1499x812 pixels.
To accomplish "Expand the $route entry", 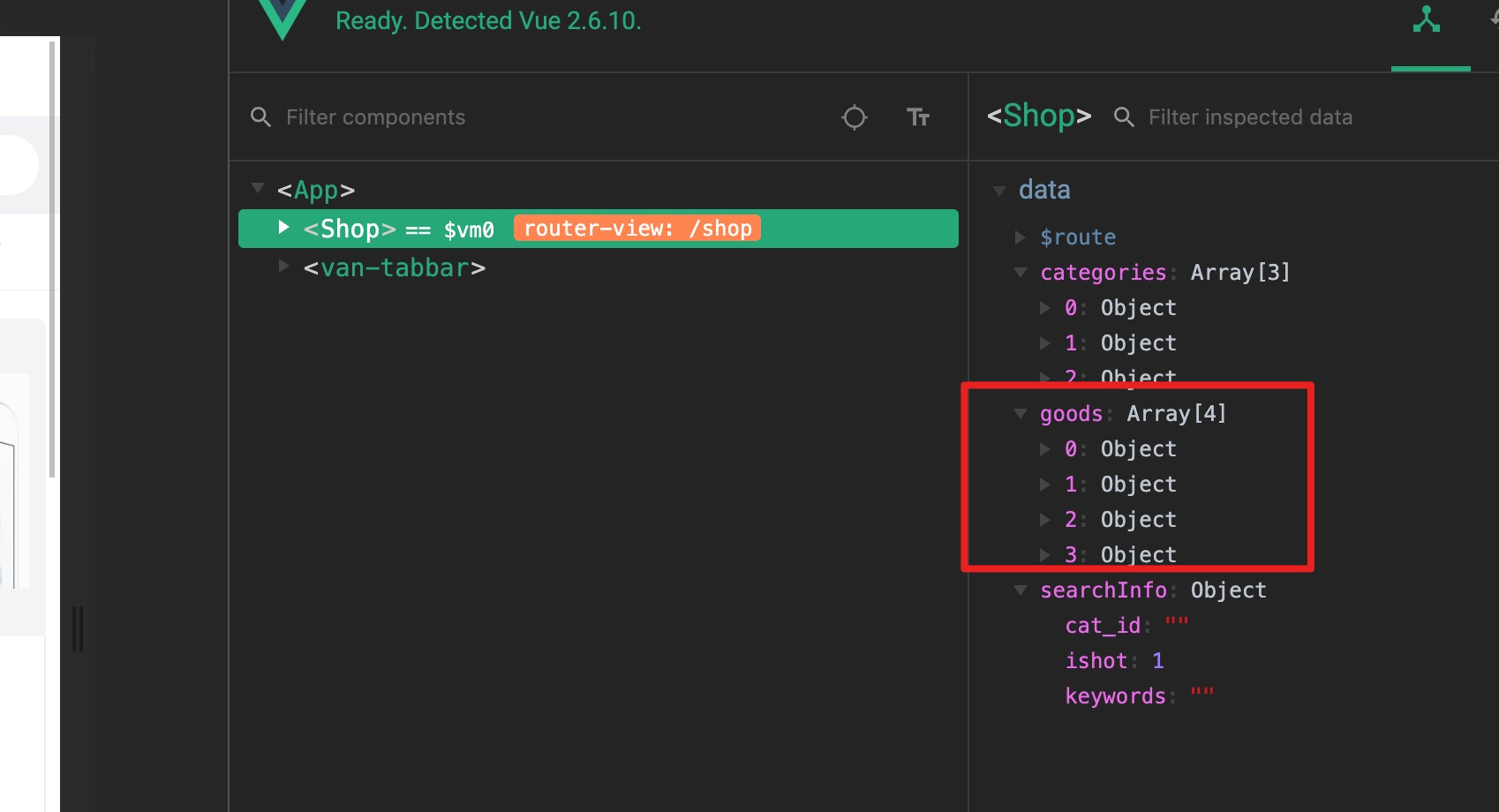I will click(x=1021, y=237).
